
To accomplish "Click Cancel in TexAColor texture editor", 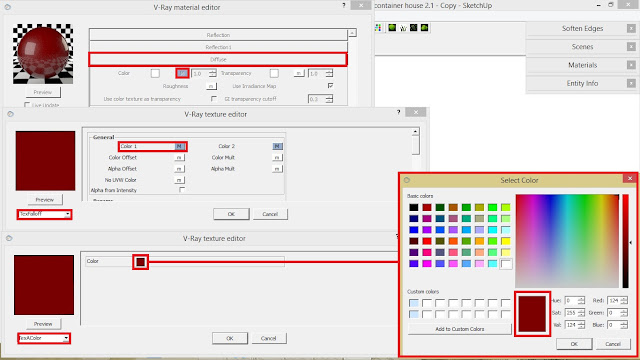I will tap(269, 338).
